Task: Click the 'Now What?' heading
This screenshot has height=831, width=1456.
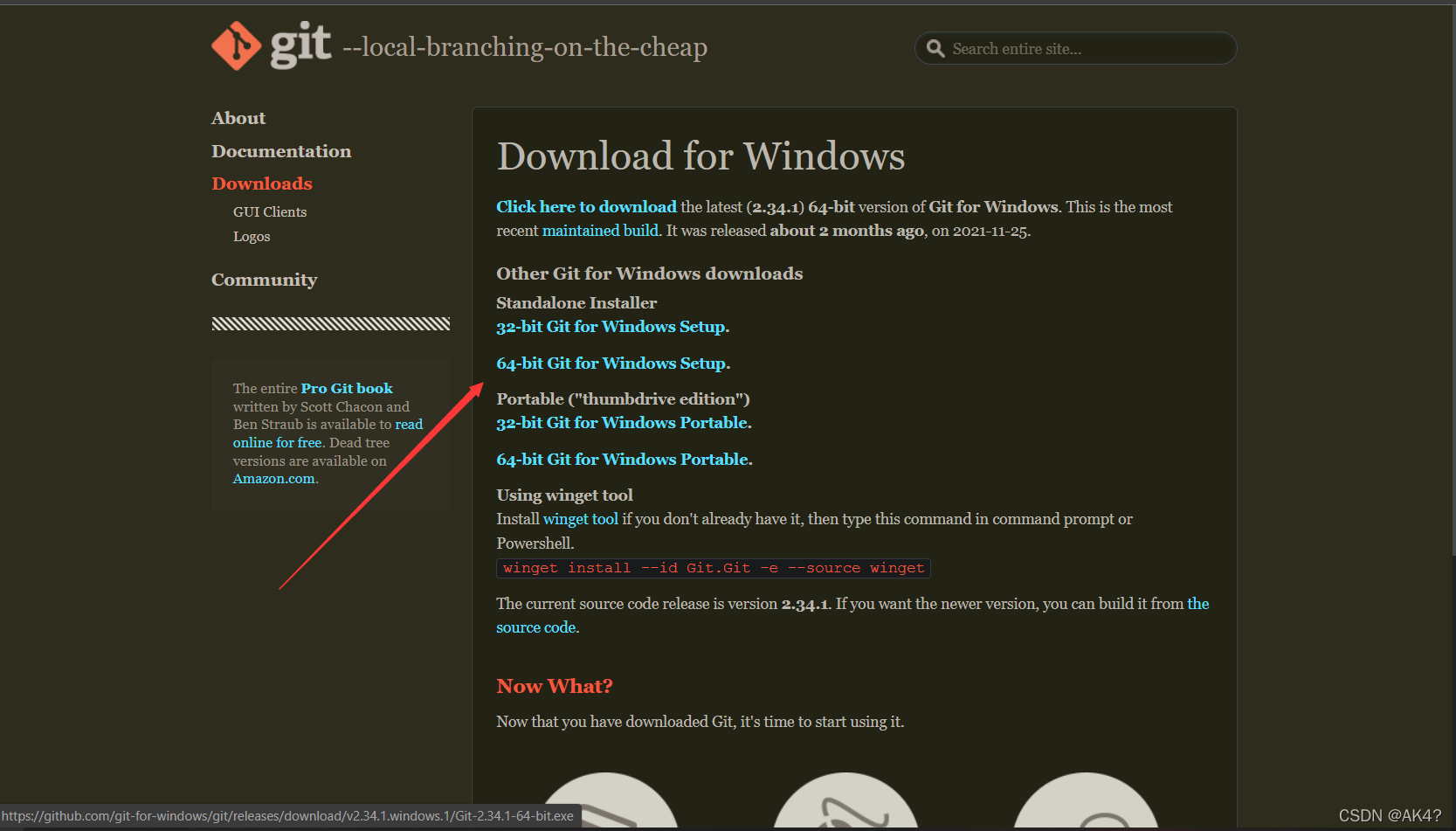Action: click(x=555, y=686)
